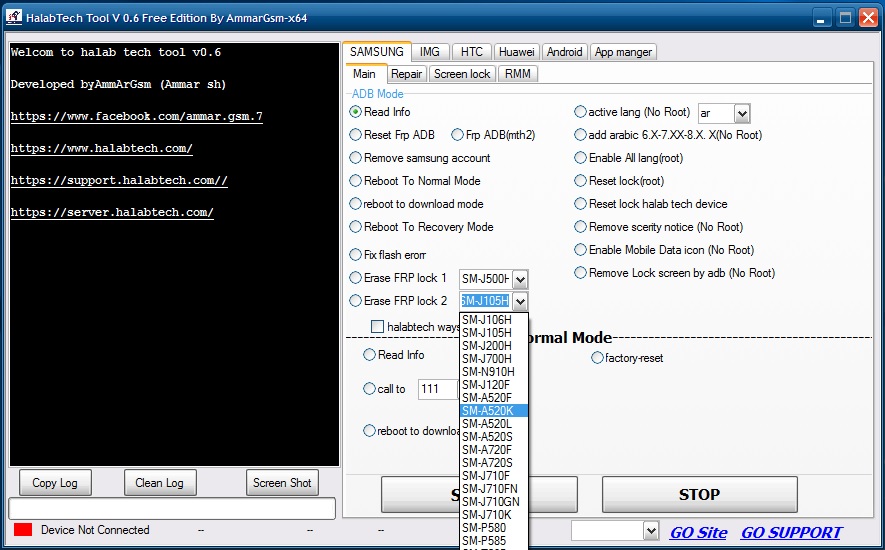
Task: Choose SM-J120F from the model list
Action: point(494,385)
